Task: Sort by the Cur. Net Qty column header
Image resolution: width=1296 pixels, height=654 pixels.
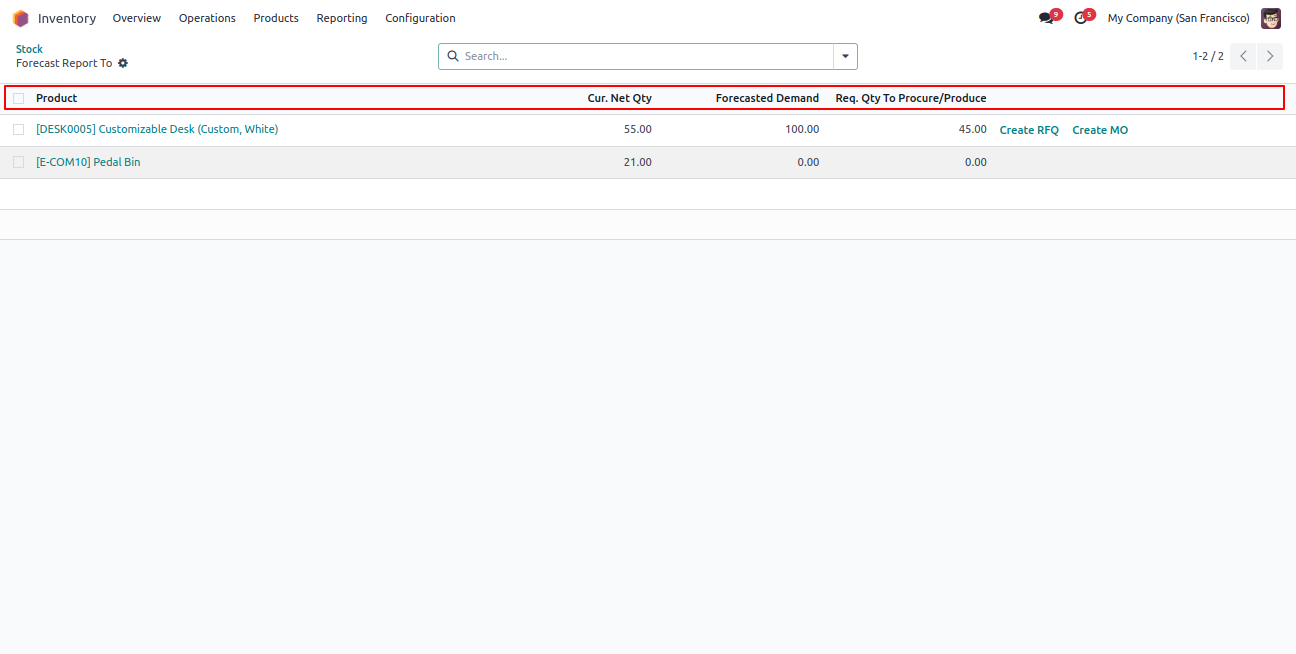Action: (619, 98)
